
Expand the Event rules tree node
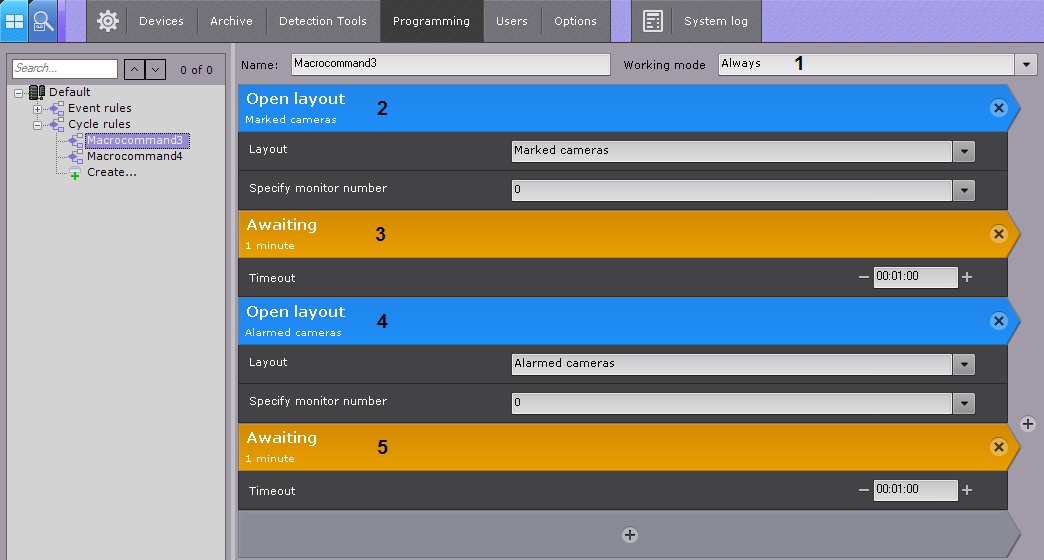tap(38, 108)
